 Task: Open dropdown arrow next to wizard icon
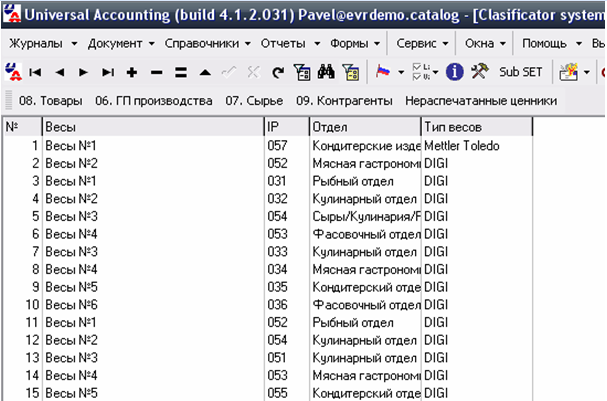tap(587, 72)
